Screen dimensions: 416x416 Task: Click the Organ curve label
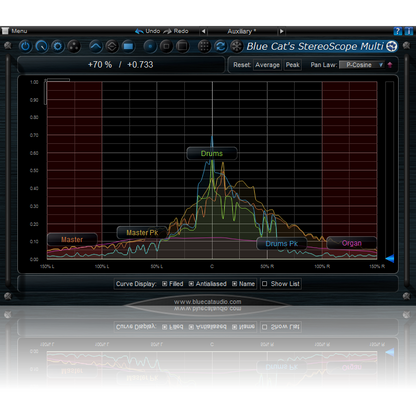pyautogui.click(x=352, y=243)
